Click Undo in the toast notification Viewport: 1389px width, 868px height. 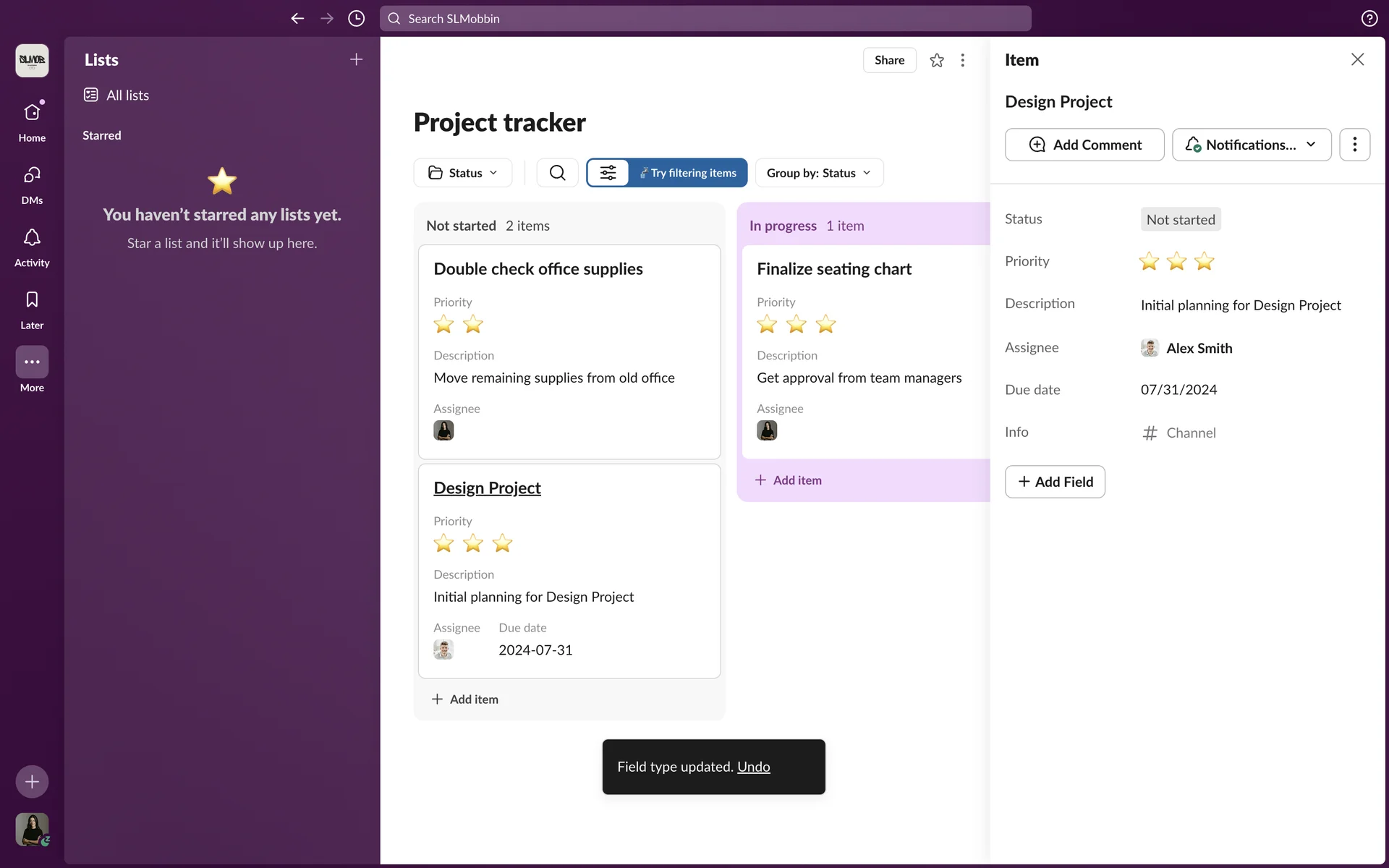[x=753, y=767]
